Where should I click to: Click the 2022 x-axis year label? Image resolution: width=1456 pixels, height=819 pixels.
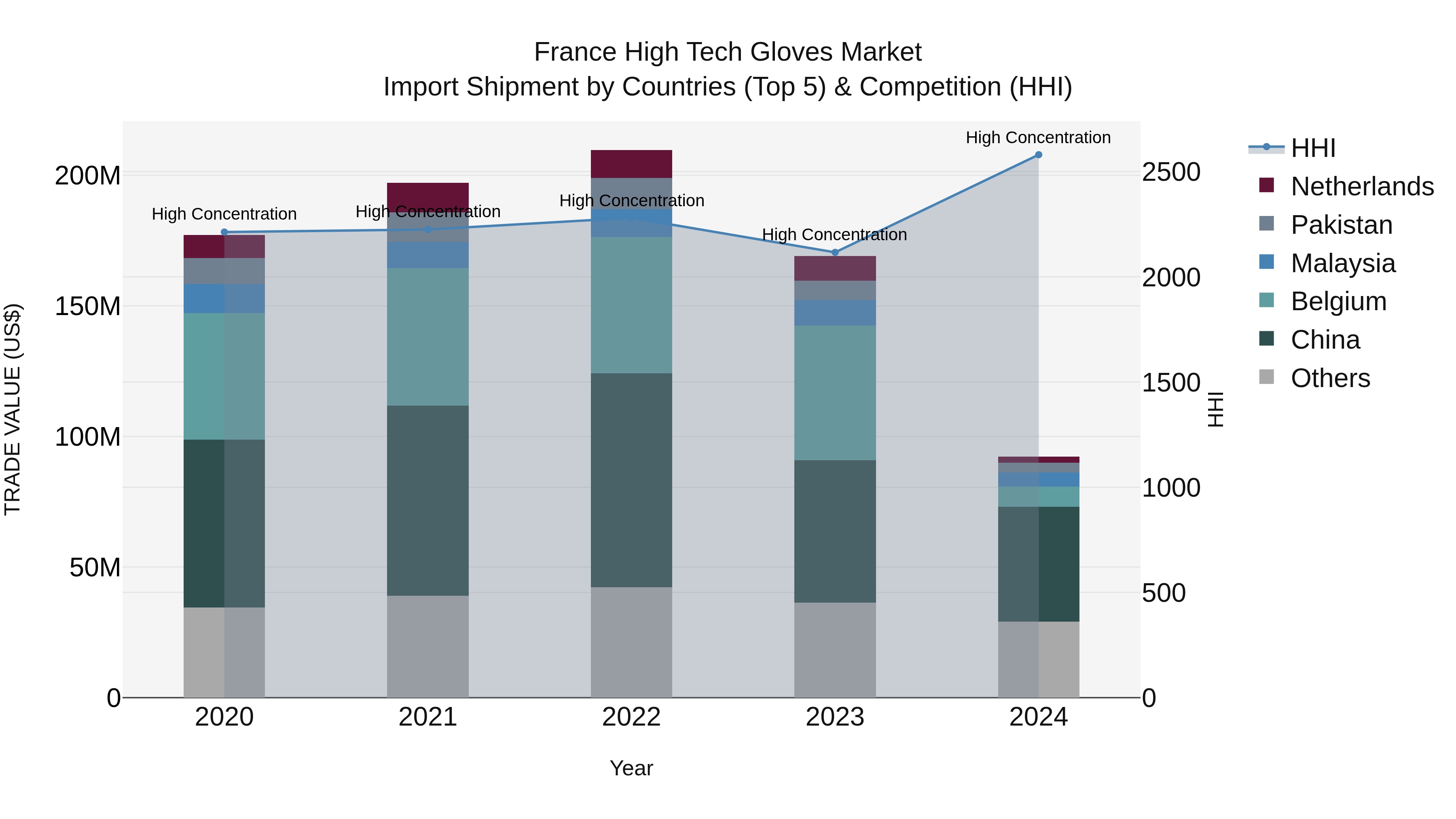(x=631, y=718)
